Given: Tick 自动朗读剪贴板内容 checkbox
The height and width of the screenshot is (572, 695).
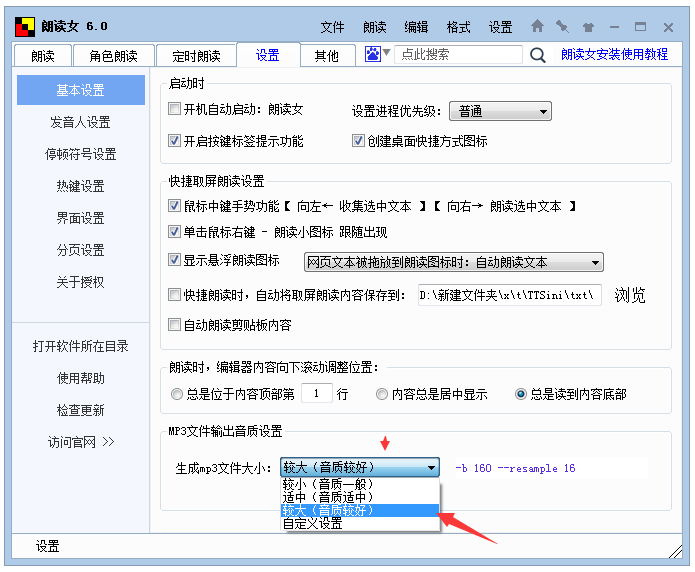Looking at the screenshot, I should [174, 325].
